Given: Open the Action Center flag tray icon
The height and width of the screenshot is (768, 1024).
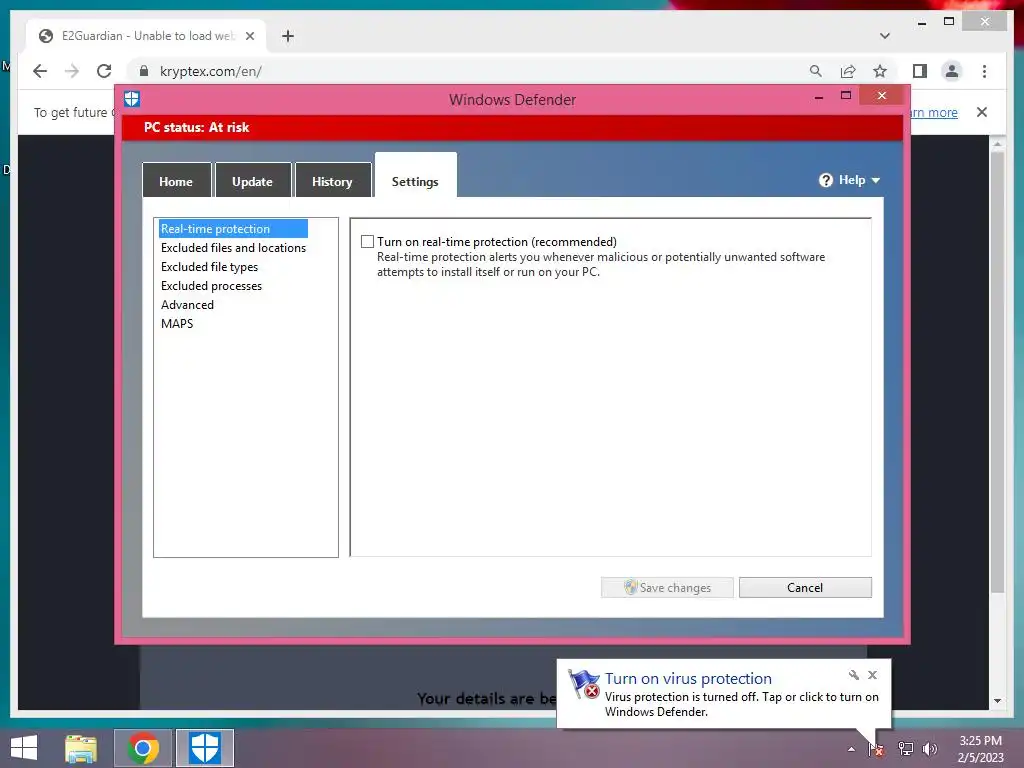Looking at the screenshot, I should [876, 749].
